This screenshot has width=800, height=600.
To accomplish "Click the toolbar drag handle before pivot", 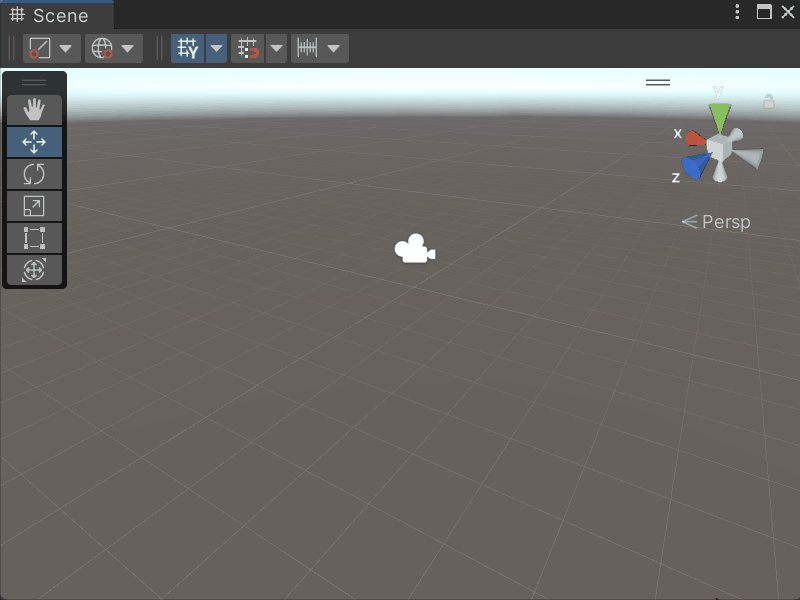I will (x=12, y=48).
